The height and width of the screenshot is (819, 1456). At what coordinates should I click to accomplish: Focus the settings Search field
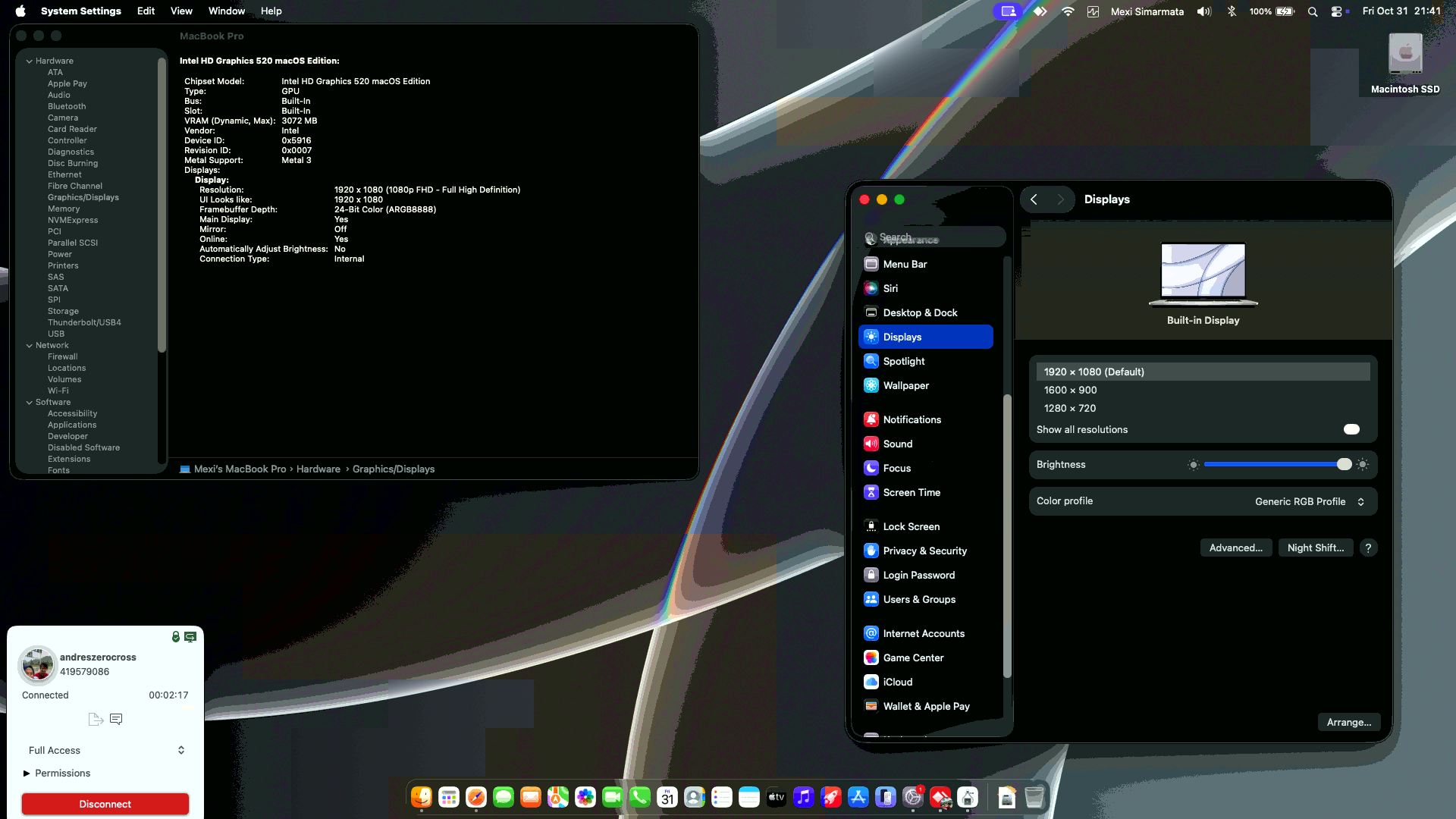pos(934,237)
